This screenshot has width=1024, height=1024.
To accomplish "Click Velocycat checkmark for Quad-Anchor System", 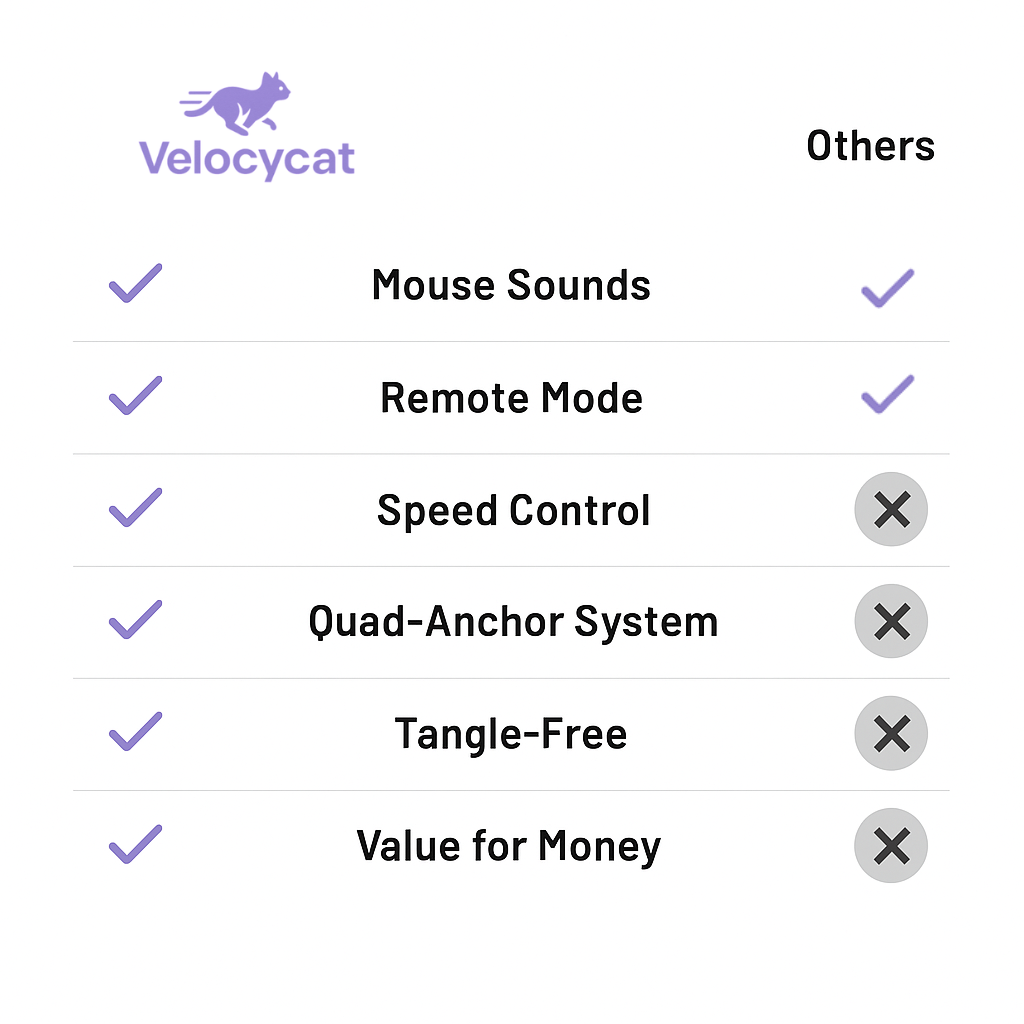I will [135, 620].
